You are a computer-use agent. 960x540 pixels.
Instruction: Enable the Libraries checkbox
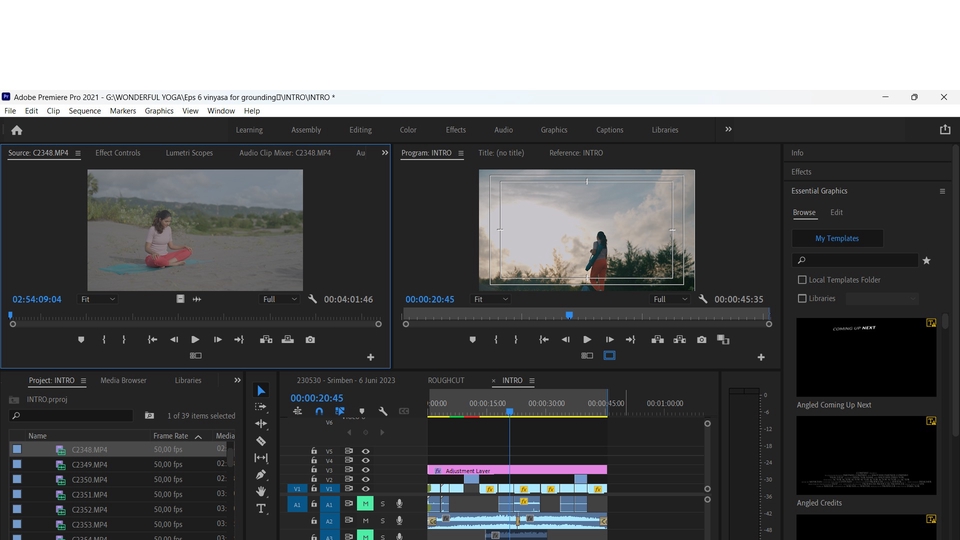pos(802,298)
